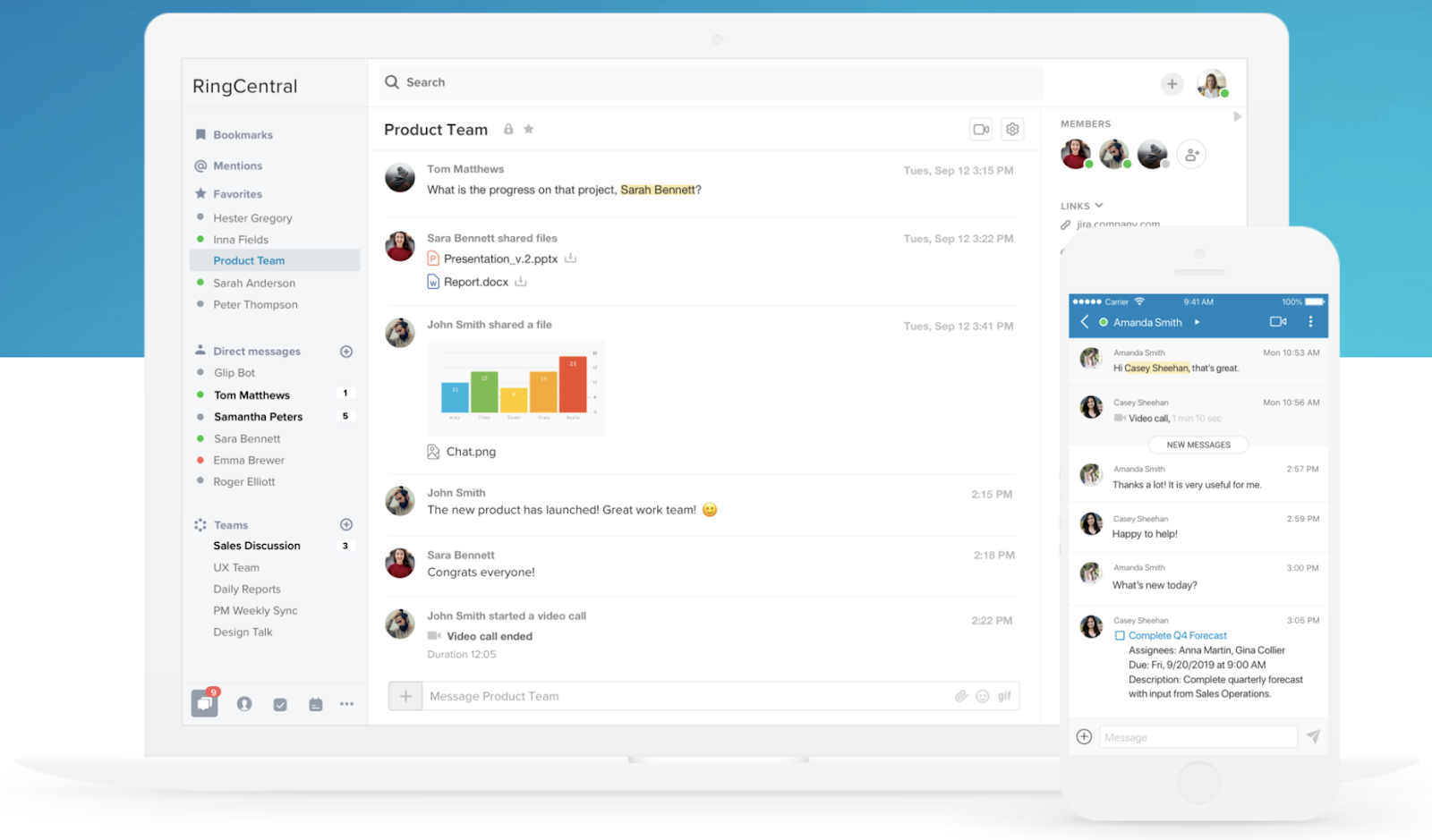This screenshot has height=840, width=1432.
Task: Start a video call on the phone
Action: coord(1278,322)
